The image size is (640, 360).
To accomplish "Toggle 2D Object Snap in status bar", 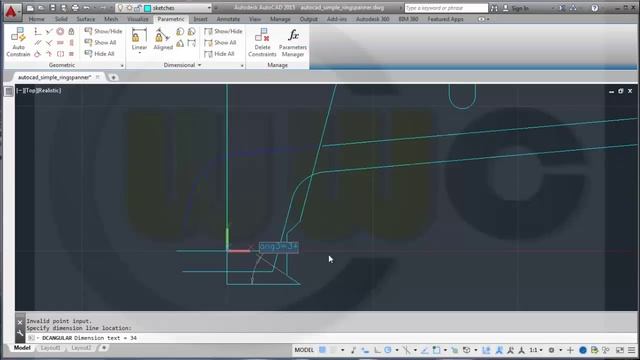I will [x=436, y=350].
